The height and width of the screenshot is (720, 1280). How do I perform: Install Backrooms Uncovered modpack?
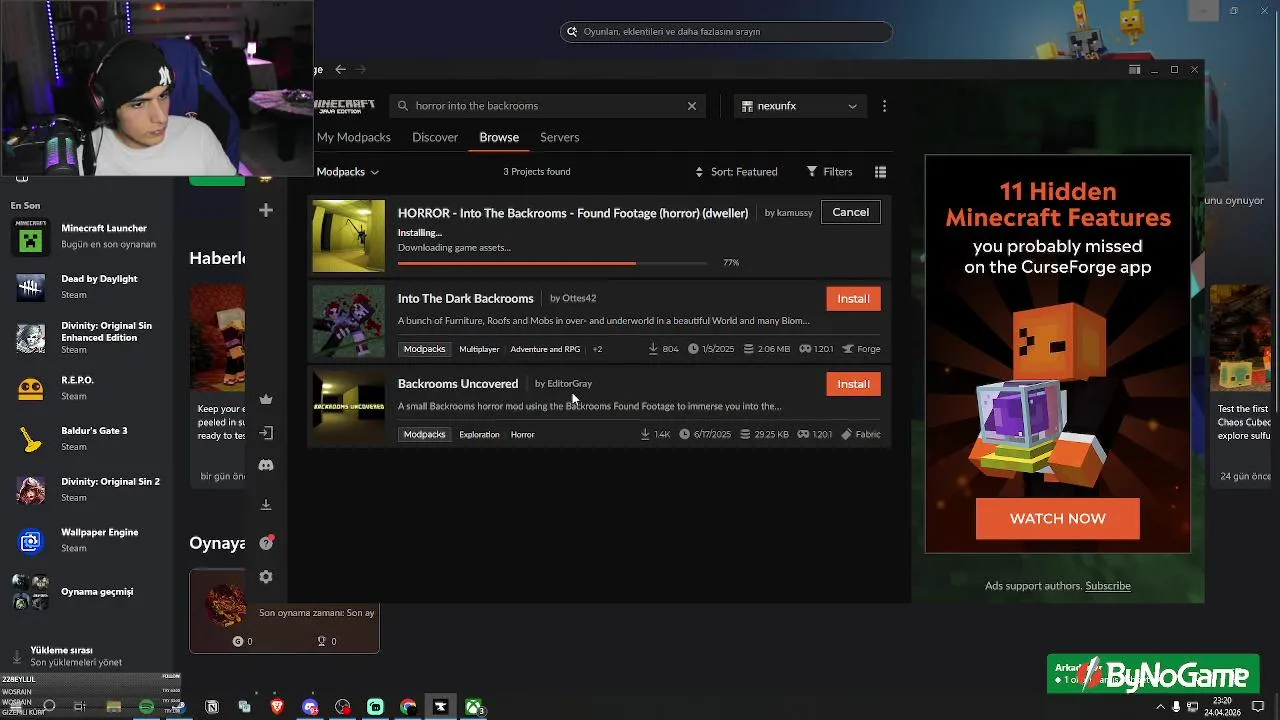pyautogui.click(x=853, y=384)
